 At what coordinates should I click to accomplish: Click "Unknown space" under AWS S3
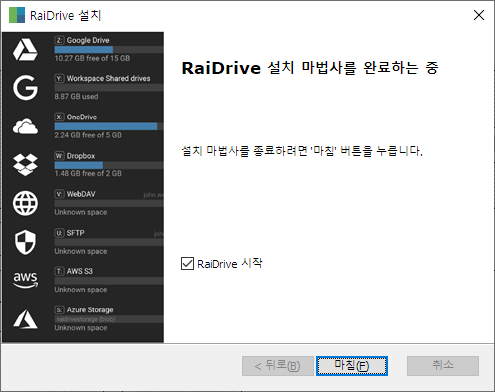pyautogui.click(x=81, y=290)
